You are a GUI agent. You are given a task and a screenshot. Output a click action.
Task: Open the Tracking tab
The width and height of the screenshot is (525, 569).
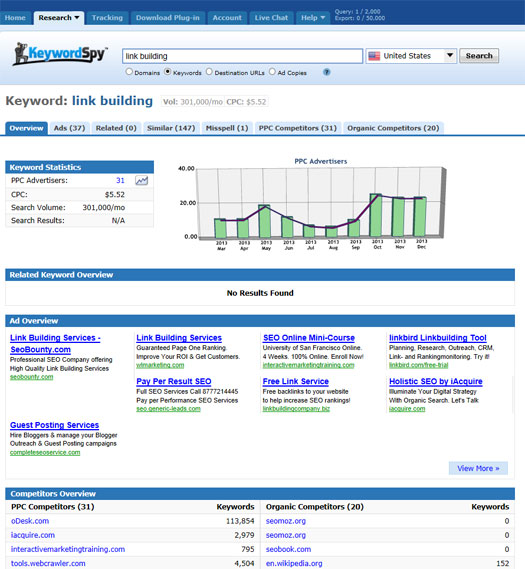[107, 18]
